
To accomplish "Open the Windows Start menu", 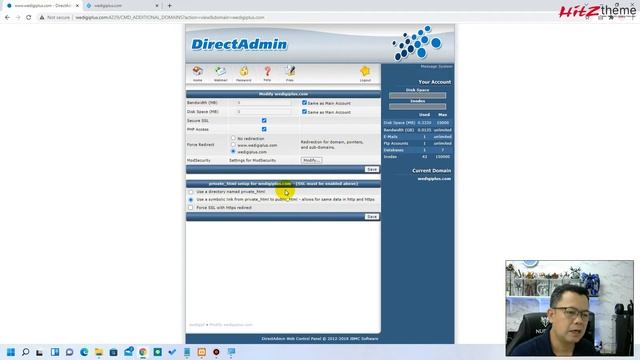I will click(x=11, y=352).
